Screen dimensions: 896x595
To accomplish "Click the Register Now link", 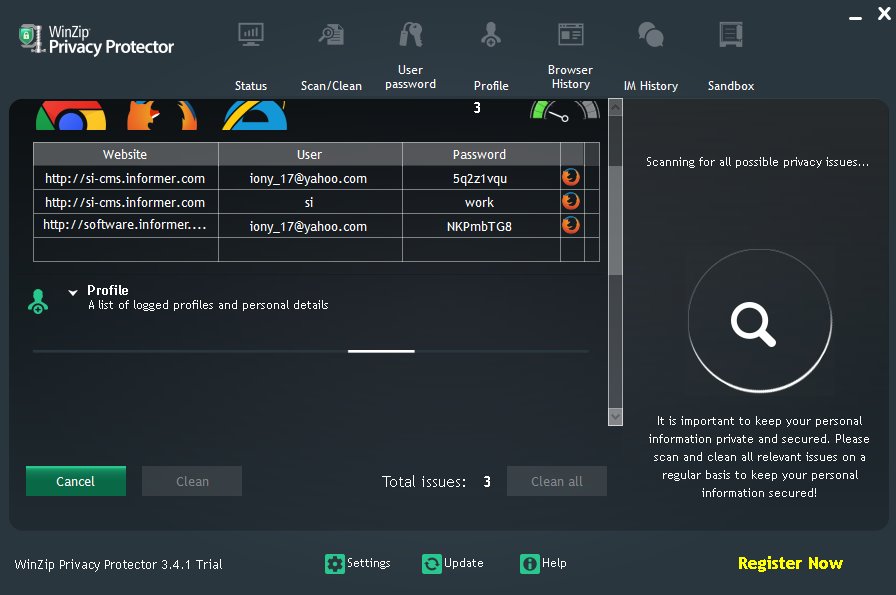I will pyautogui.click(x=790, y=564).
